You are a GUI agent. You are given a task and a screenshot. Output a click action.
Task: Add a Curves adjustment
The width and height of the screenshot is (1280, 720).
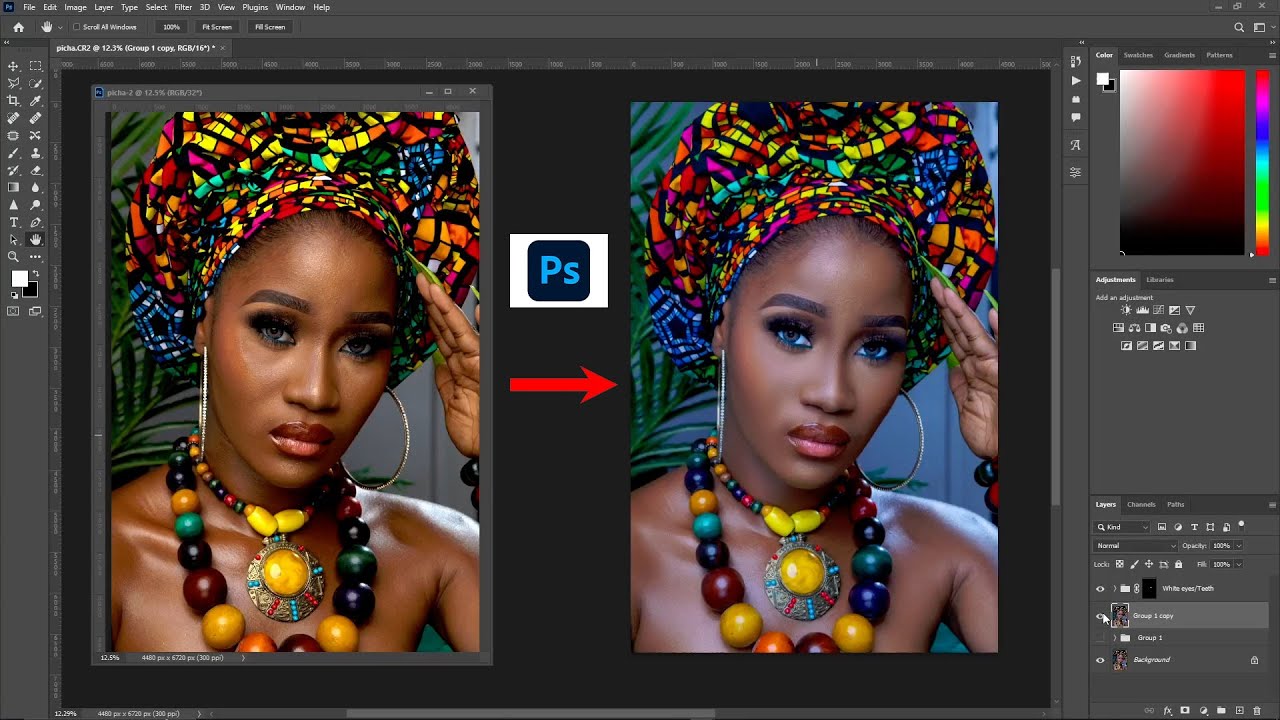1158,310
